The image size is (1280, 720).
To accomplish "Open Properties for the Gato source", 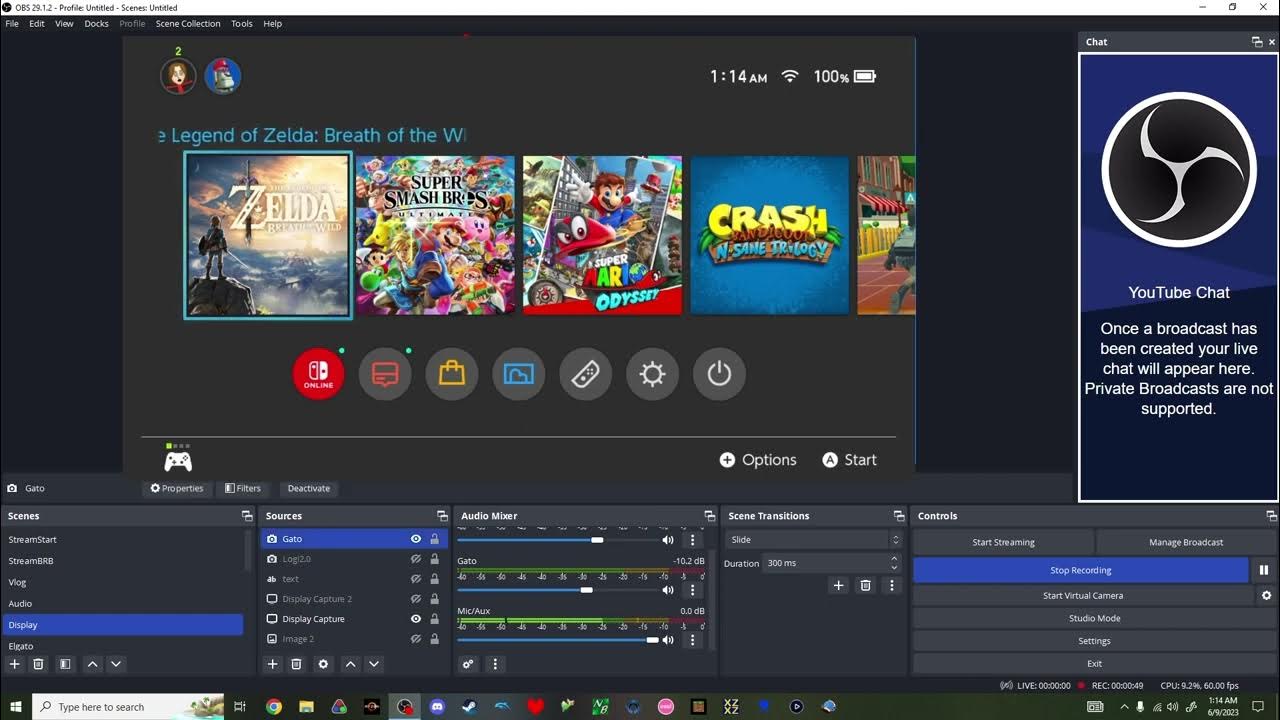I will (x=177, y=488).
